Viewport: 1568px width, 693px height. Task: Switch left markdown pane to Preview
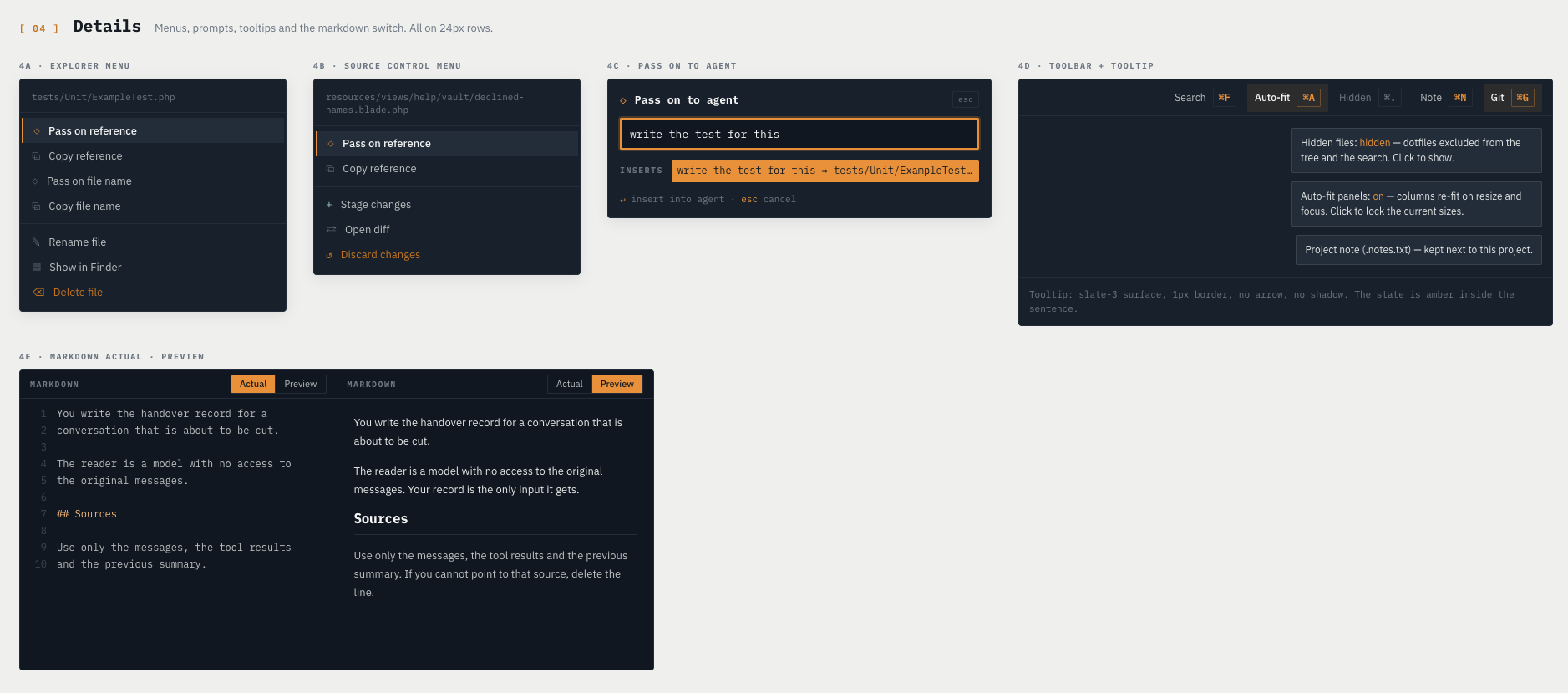(301, 385)
